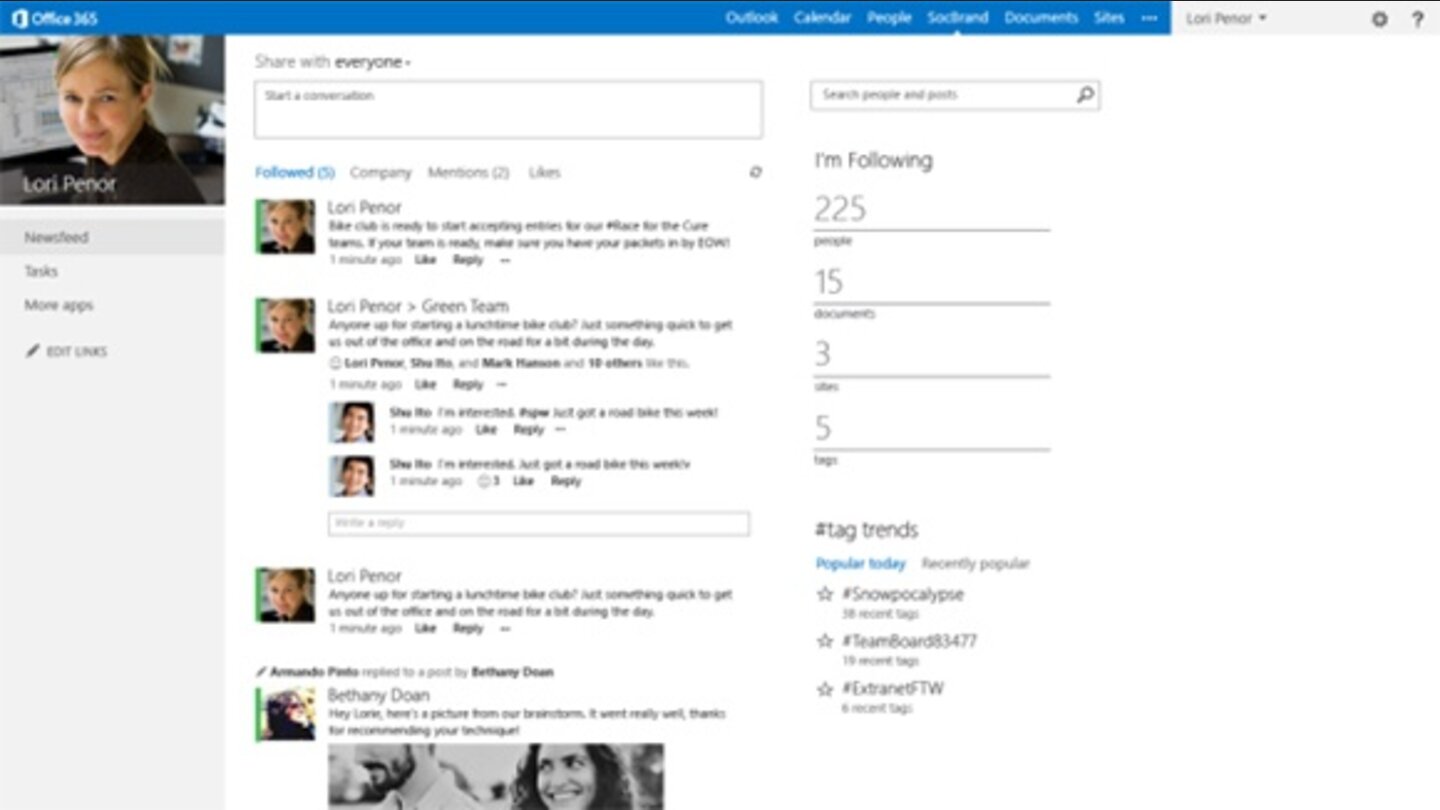Viewport: 1440px width, 810px height.
Task: Like Lori Penor's bike club post
Action: coord(425,260)
